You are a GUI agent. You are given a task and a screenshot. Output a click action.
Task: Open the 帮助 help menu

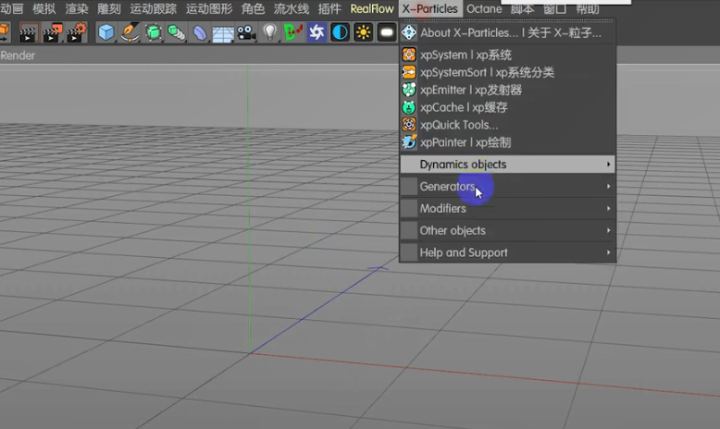587,10
